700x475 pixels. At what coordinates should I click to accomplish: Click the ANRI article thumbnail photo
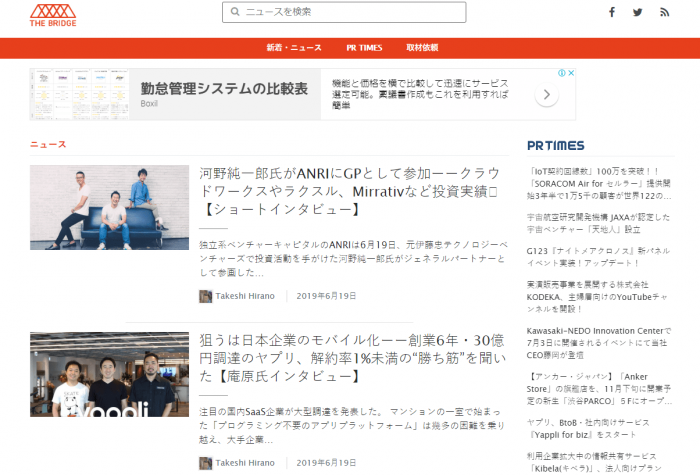[109, 207]
